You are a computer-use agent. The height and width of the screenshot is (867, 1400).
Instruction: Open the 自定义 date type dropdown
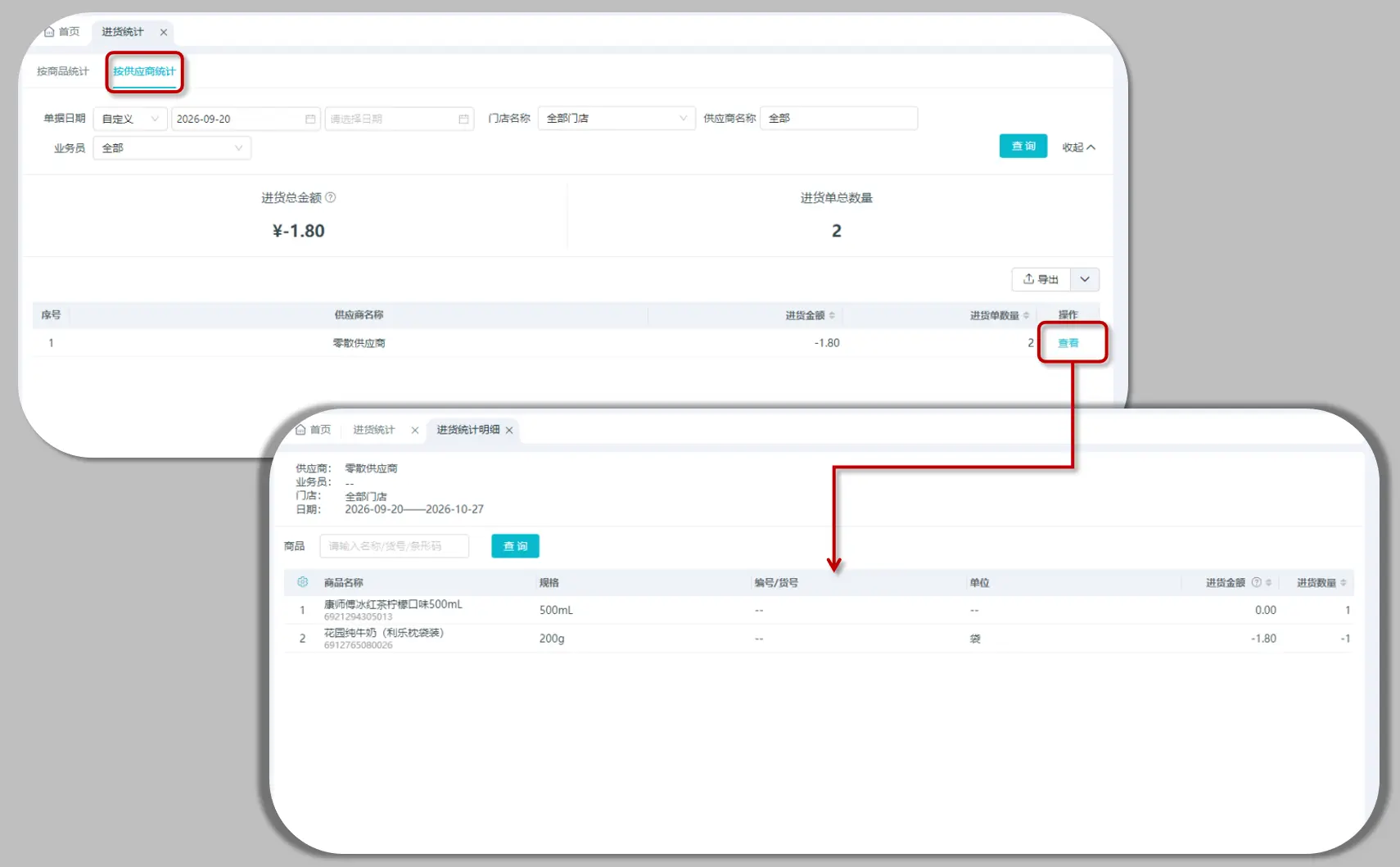tap(130, 119)
